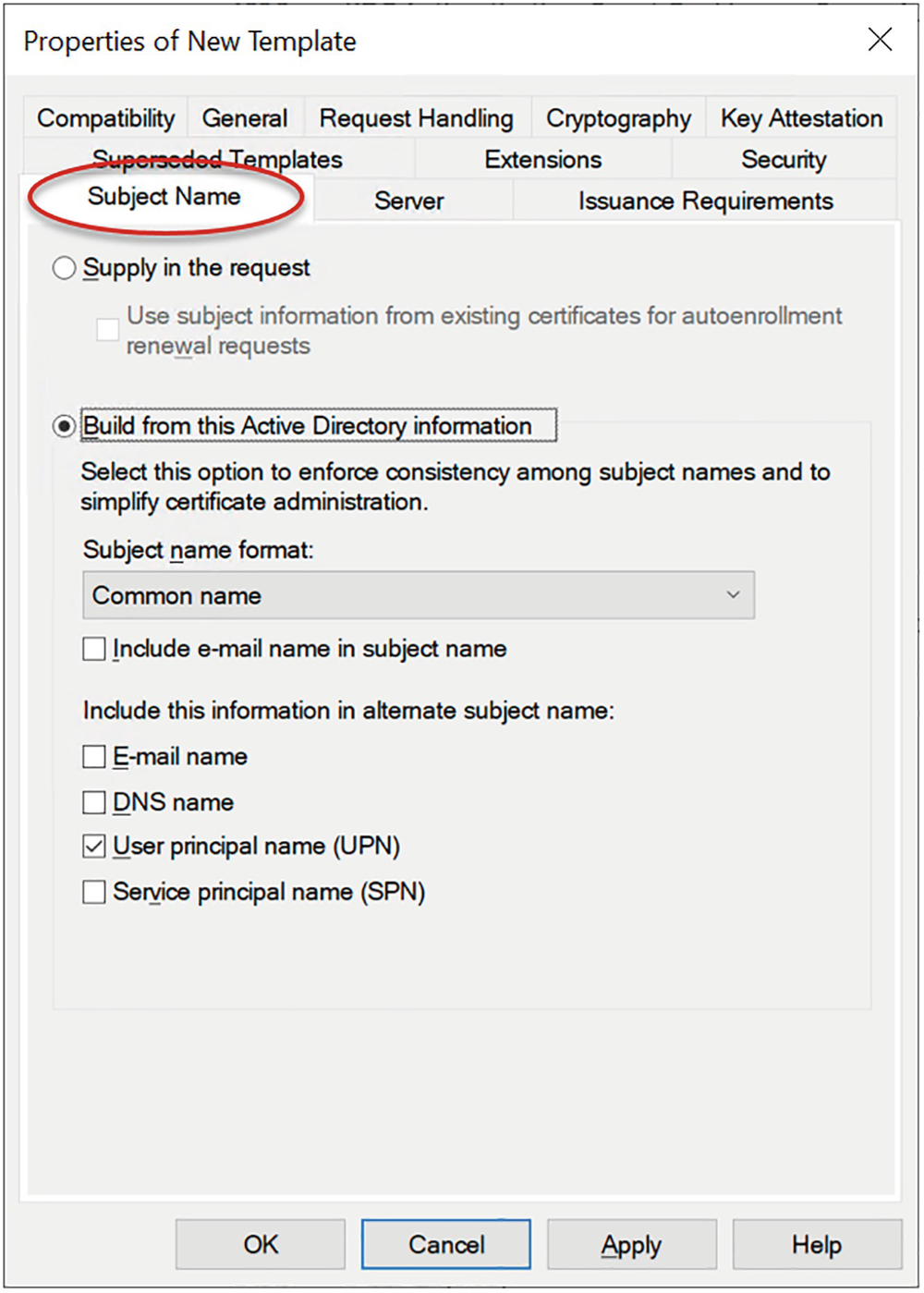Open the Extensions tab
Screen dimensions: 924x1293
coord(541,159)
